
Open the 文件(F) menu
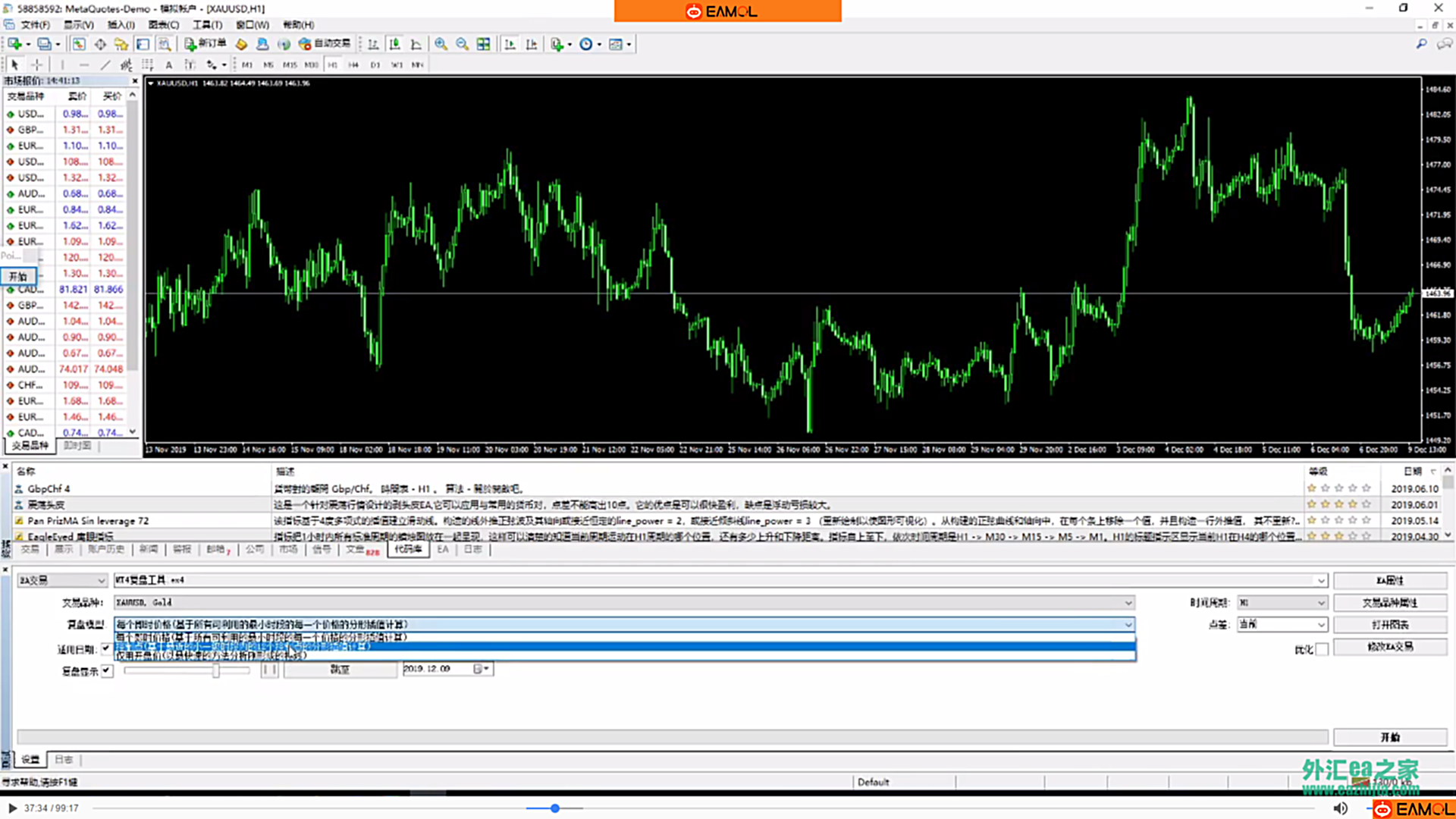[35, 25]
